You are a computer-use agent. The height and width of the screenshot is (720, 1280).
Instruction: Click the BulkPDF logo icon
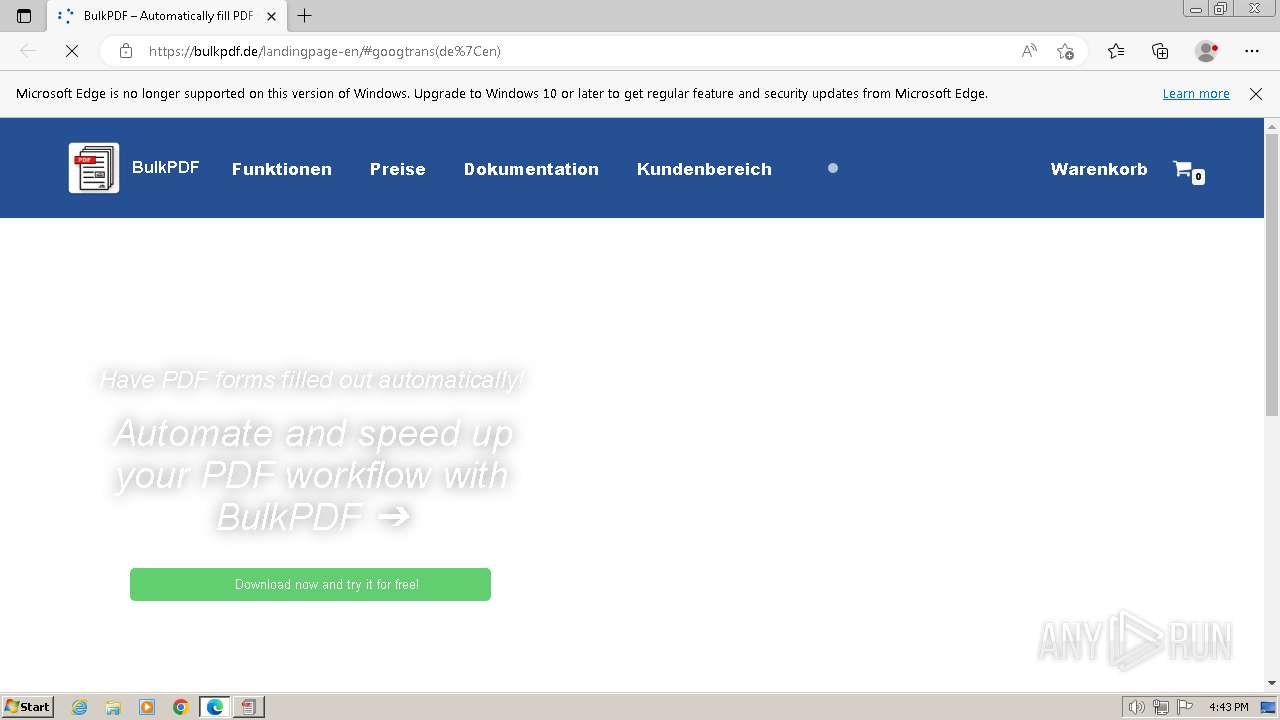pyautogui.click(x=94, y=168)
